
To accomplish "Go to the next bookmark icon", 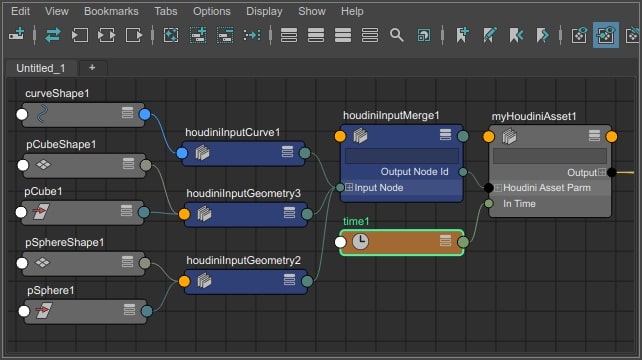I will tap(543, 35).
